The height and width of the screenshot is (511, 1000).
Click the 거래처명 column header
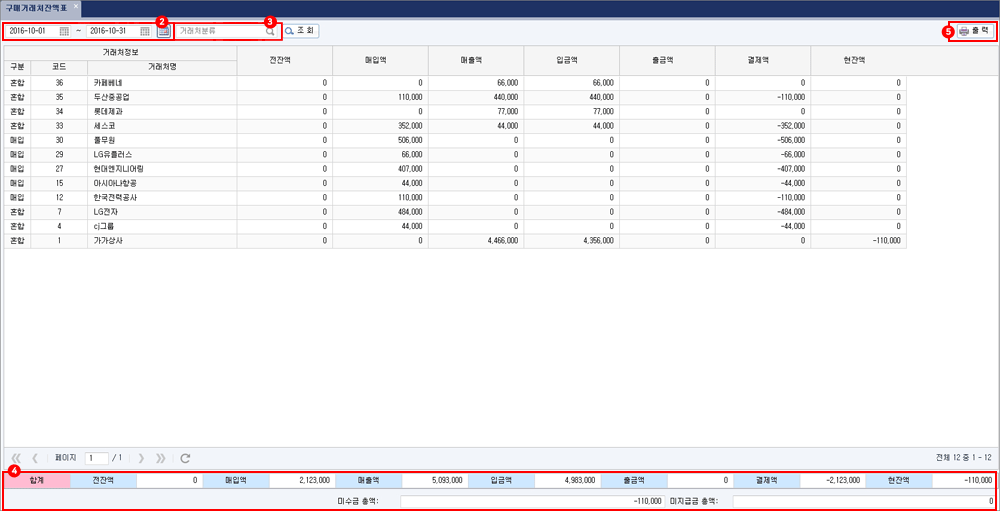tap(162, 67)
